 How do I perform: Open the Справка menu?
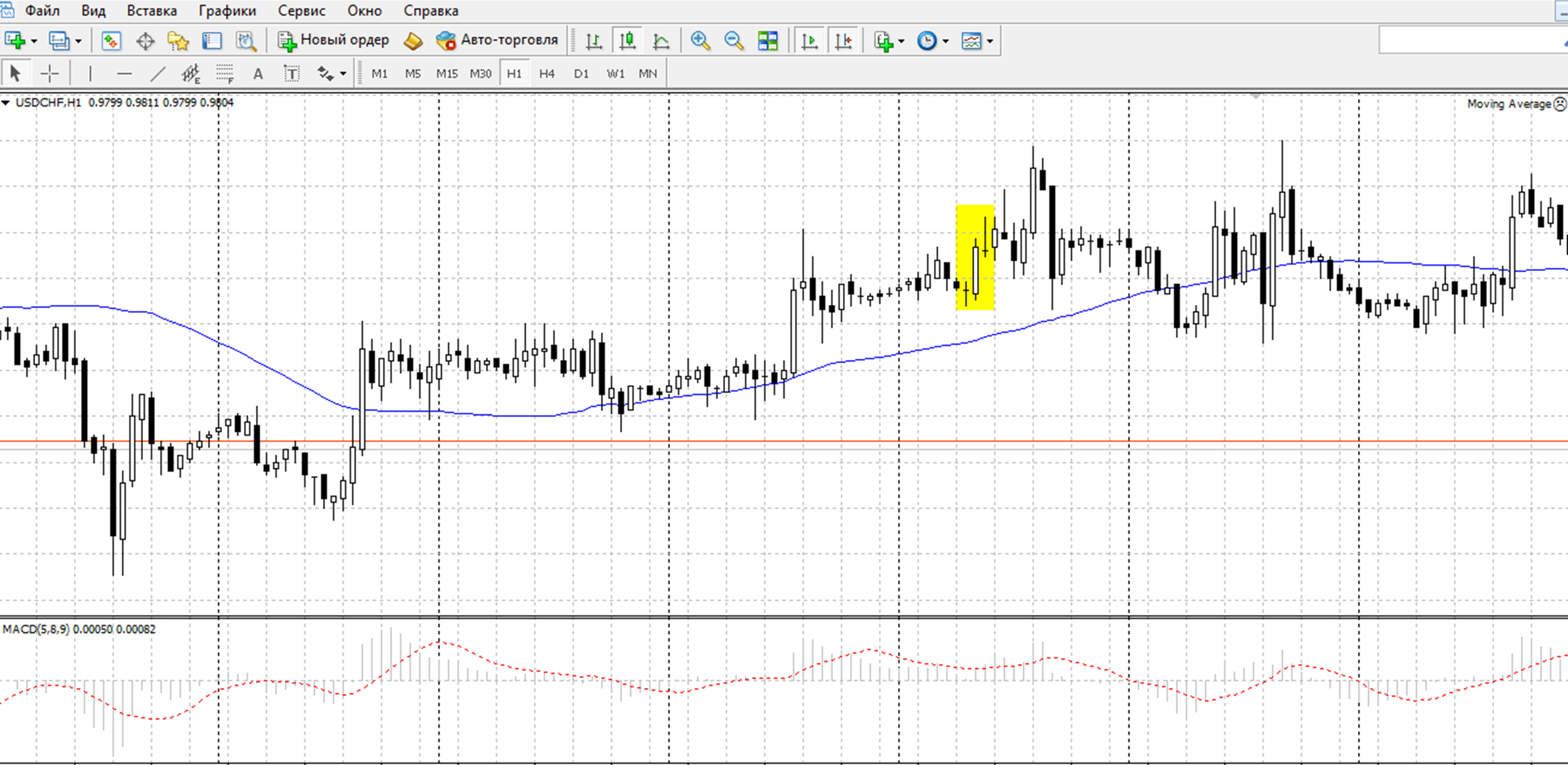431,11
